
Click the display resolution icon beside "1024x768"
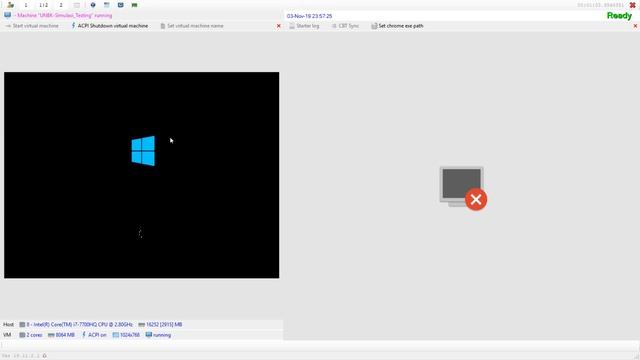coord(116,335)
